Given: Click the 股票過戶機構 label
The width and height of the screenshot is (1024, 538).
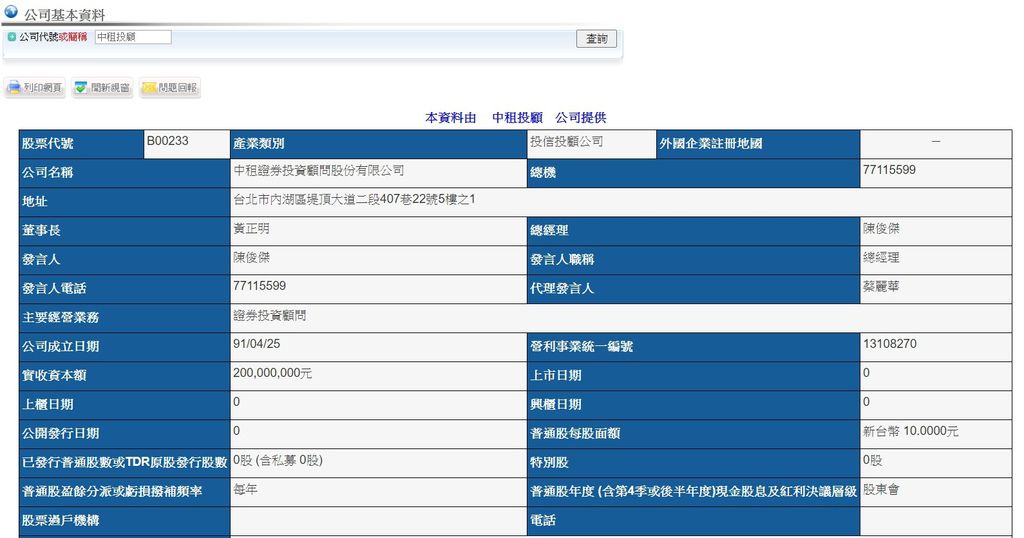Looking at the screenshot, I should pos(60,520).
